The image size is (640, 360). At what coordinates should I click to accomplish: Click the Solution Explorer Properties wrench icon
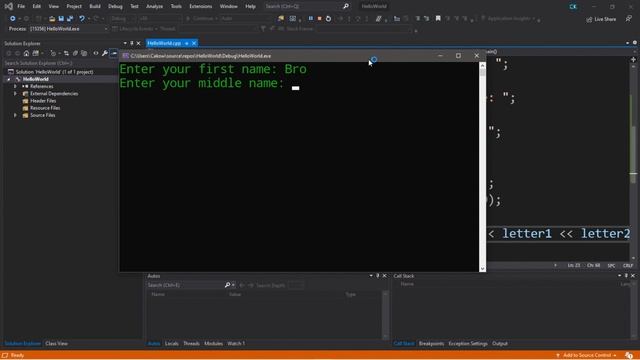(x=105, y=53)
